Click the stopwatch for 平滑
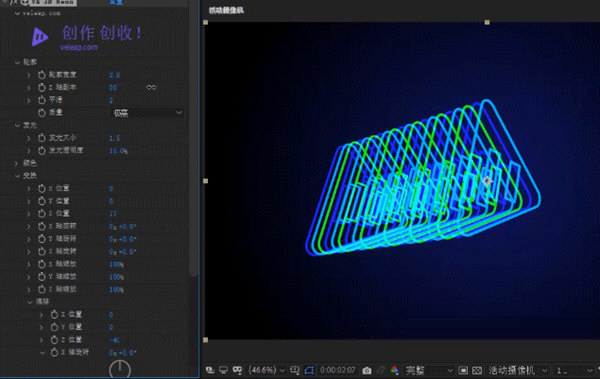This screenshot has height=379, width=600. coord(42,100)
